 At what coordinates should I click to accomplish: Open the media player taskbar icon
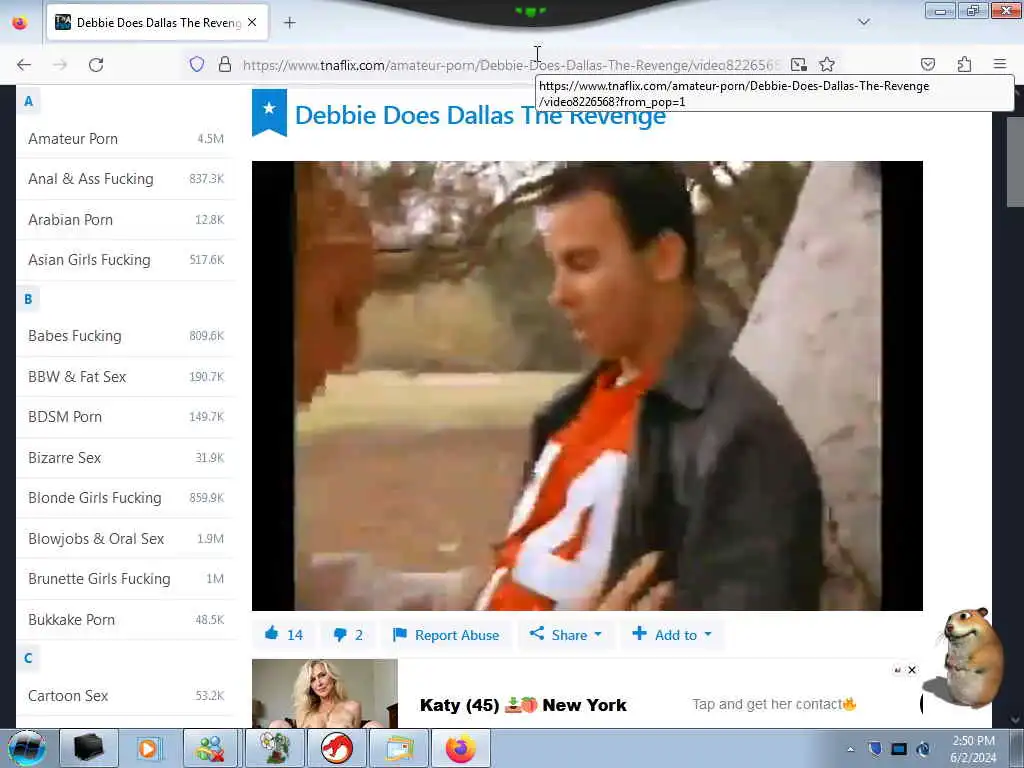click(150, 748)
